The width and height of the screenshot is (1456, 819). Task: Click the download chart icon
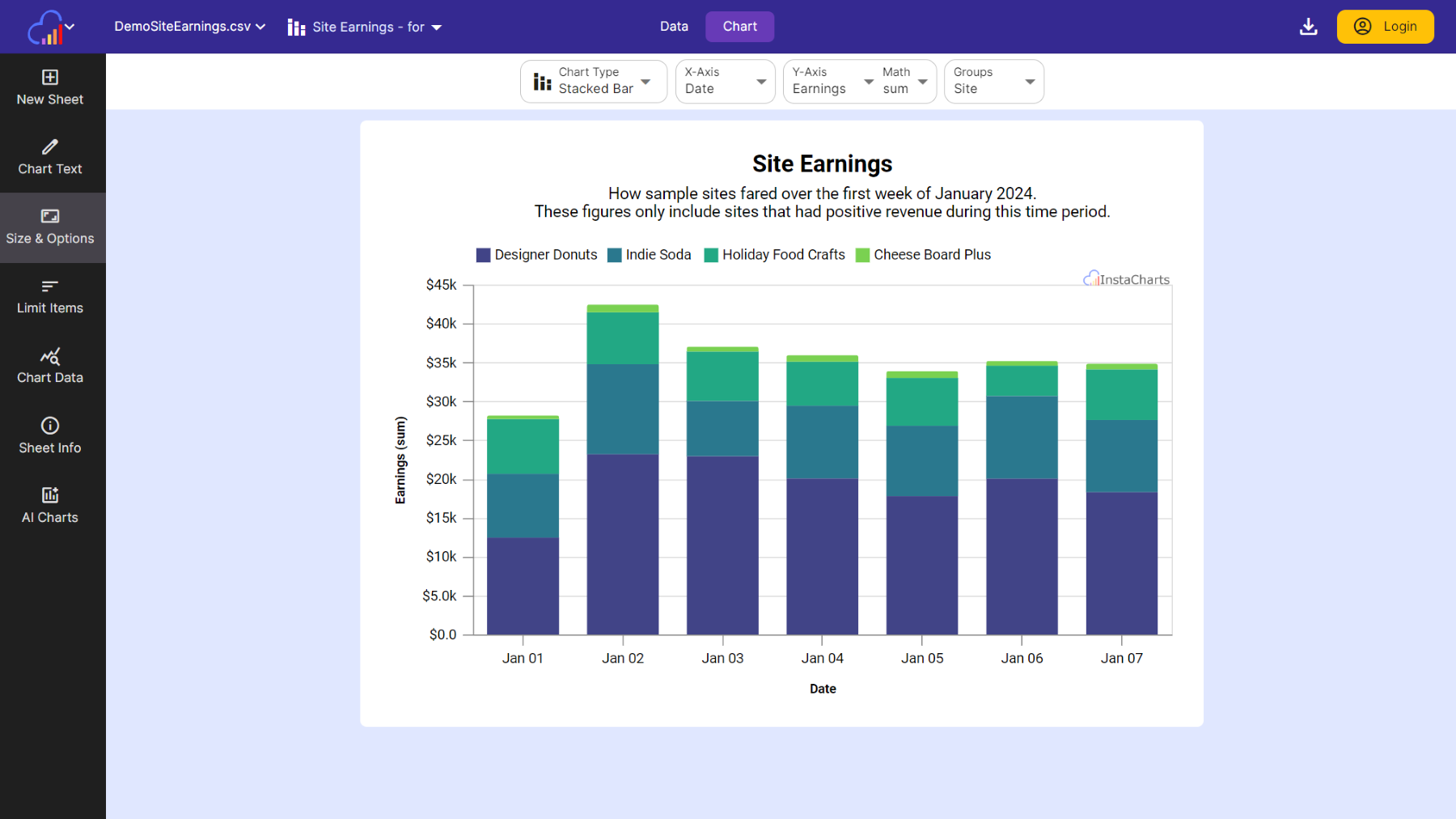tap(1308, 27)
